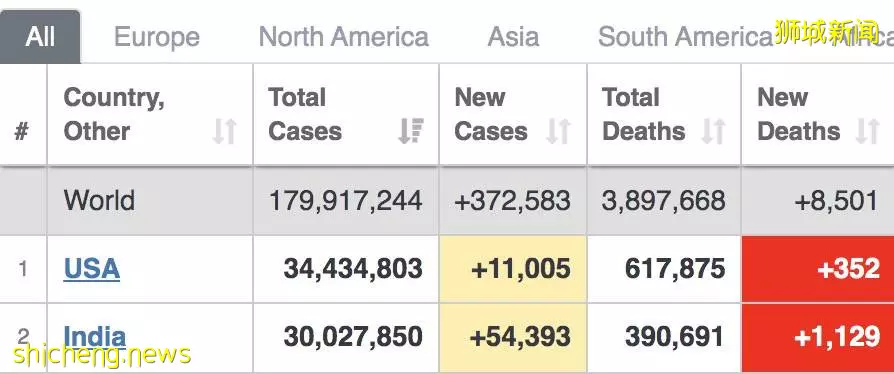The image size is (894, 374).
Task: Click the Total Cases header text
Action: [x=305, y=115]
